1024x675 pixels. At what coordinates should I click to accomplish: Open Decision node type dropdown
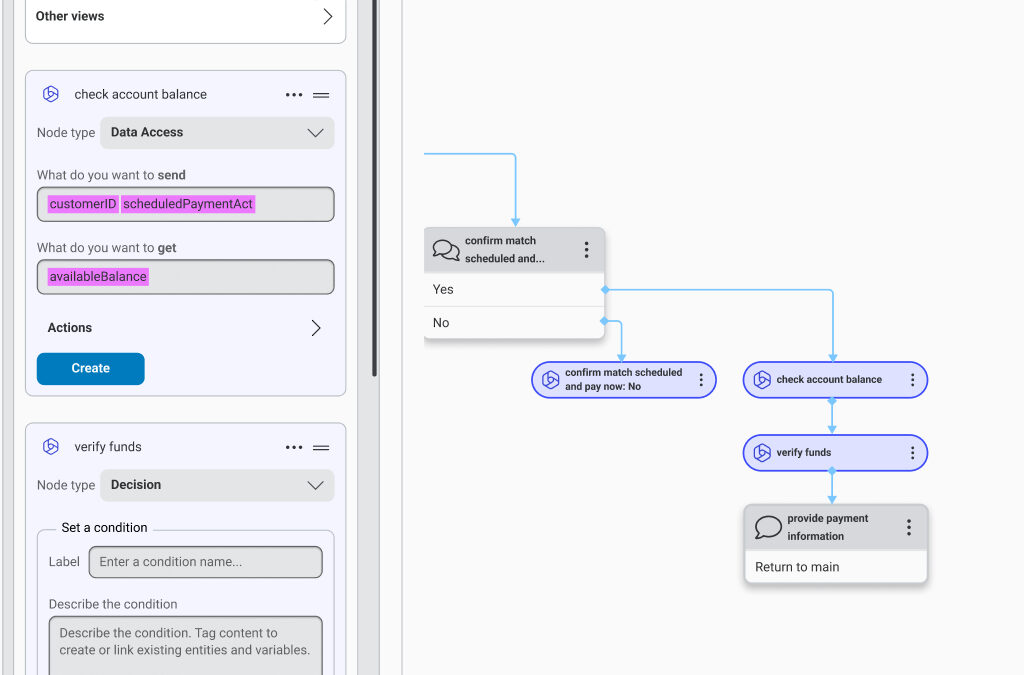coord(217,485)
